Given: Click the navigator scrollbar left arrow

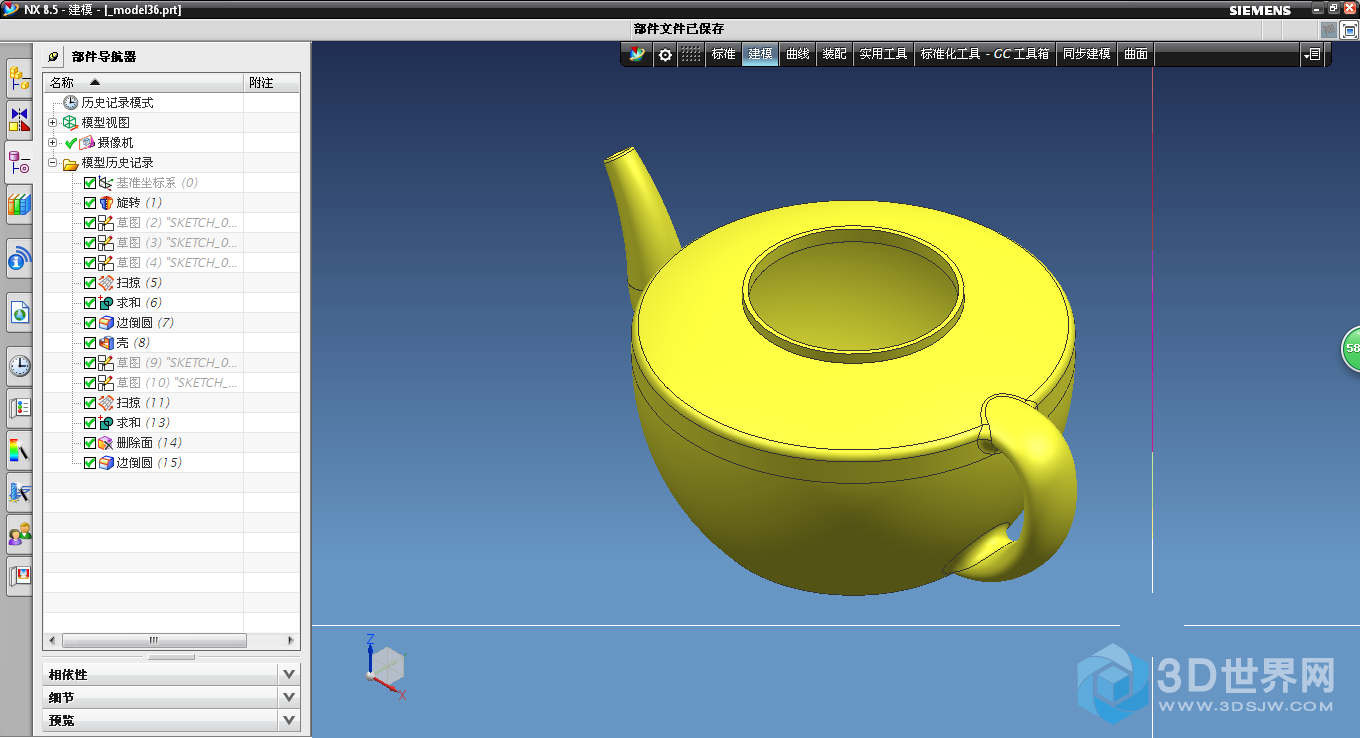Looking at the screenshot, I should pos(52,640).
